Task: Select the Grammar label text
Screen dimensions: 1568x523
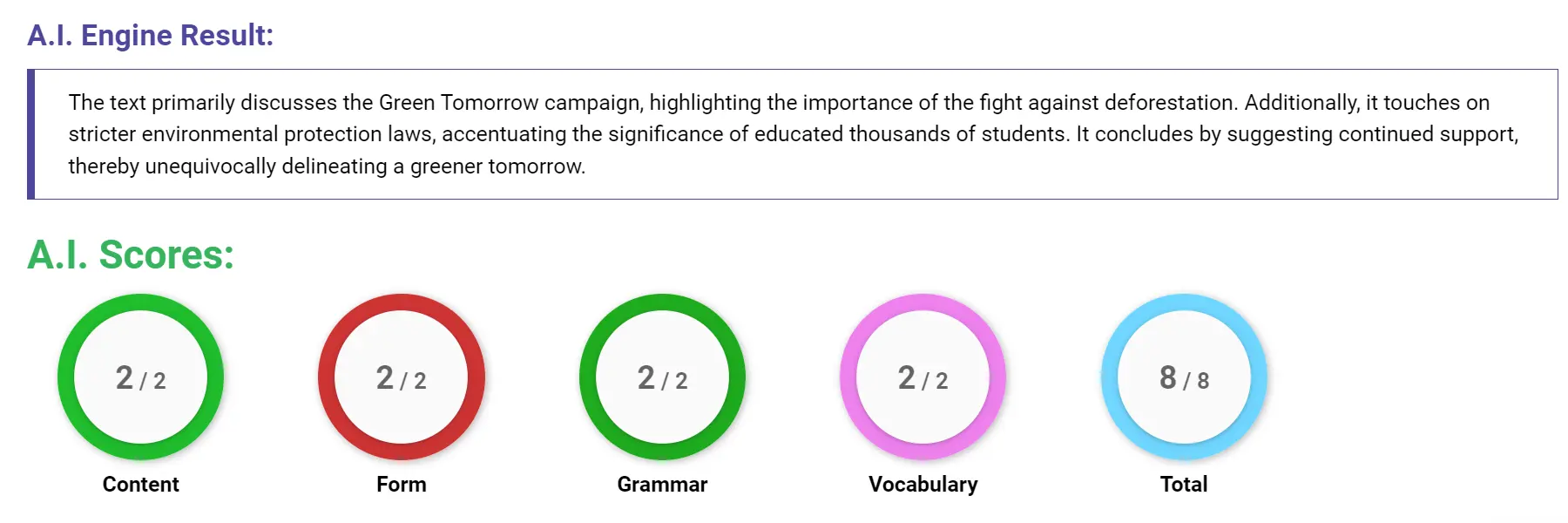Action: point(663,484)
